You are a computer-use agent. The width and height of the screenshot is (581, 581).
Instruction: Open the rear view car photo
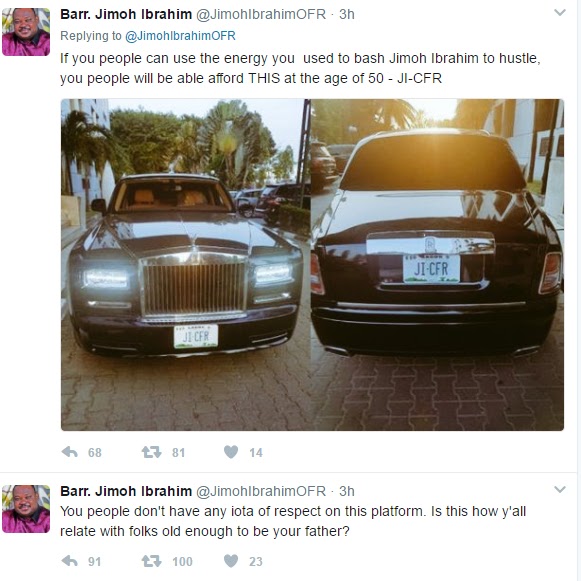(437, 265)
